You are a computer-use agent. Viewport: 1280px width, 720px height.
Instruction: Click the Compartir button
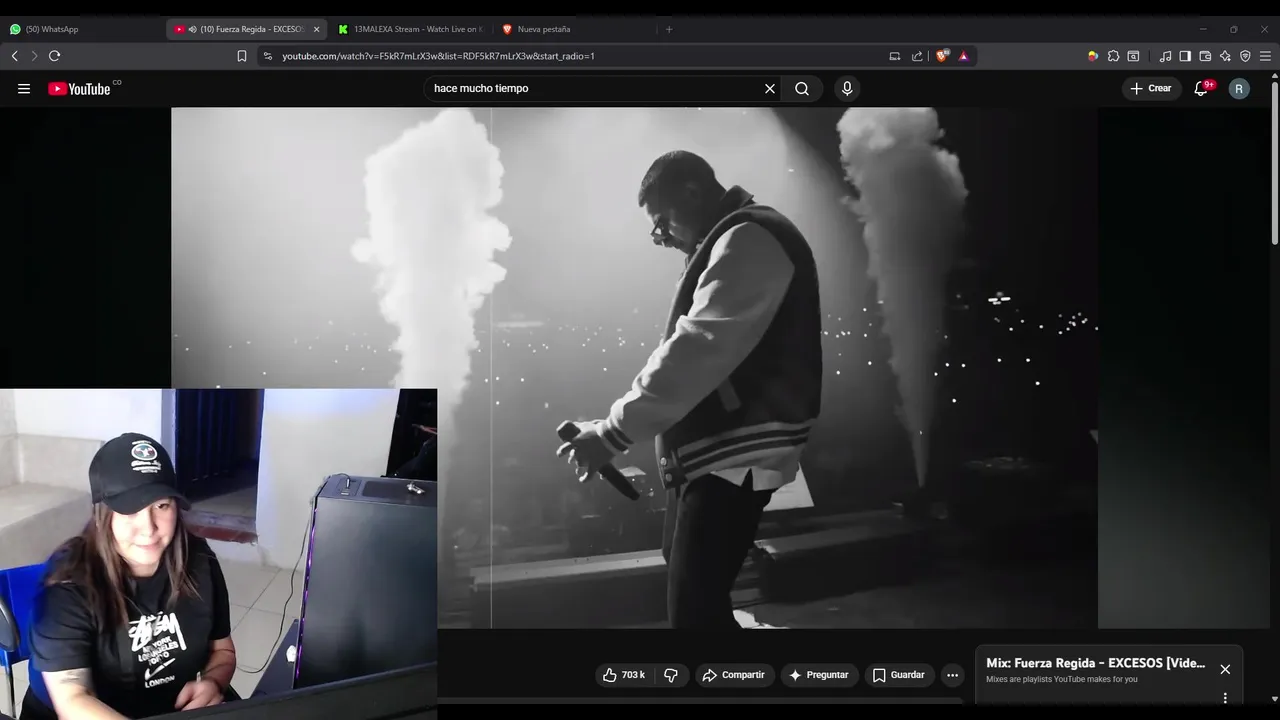733,675
